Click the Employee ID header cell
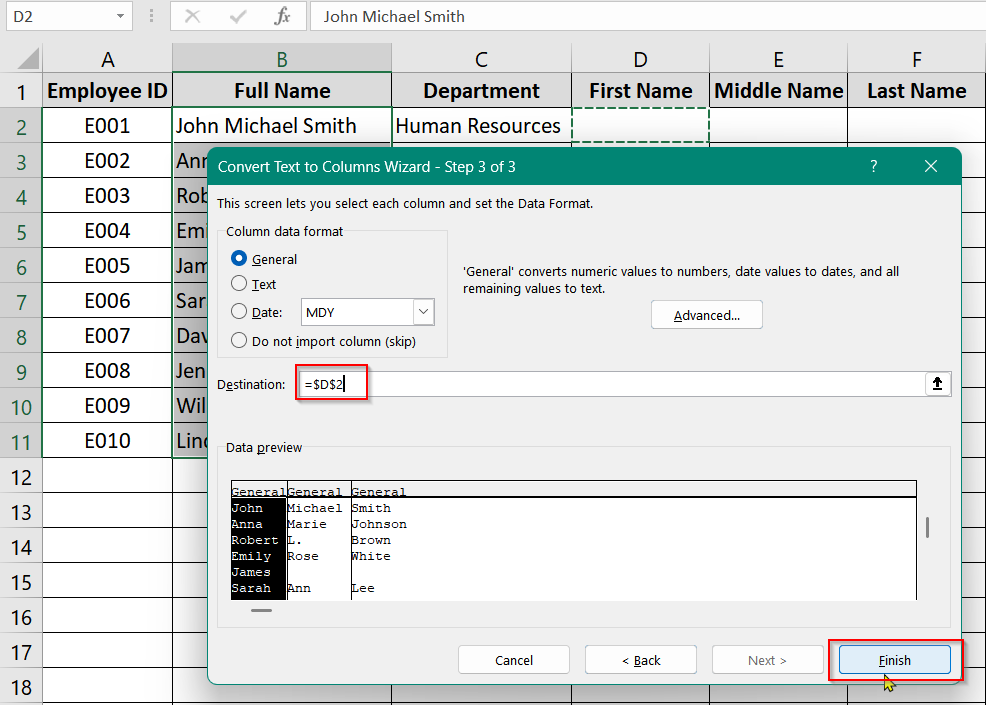The height and width of the screenshot is (705, 986). pyautogui.click(x=108, y=91)
